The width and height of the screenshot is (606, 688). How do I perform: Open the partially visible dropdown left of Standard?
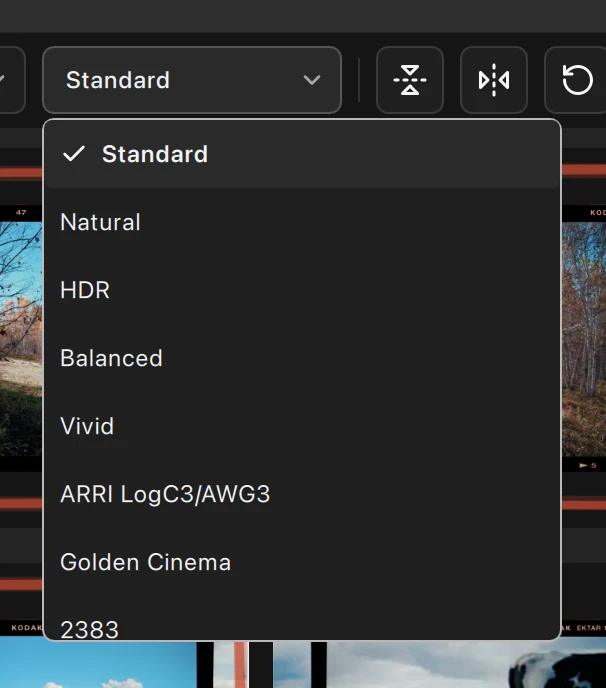(12, 80)
